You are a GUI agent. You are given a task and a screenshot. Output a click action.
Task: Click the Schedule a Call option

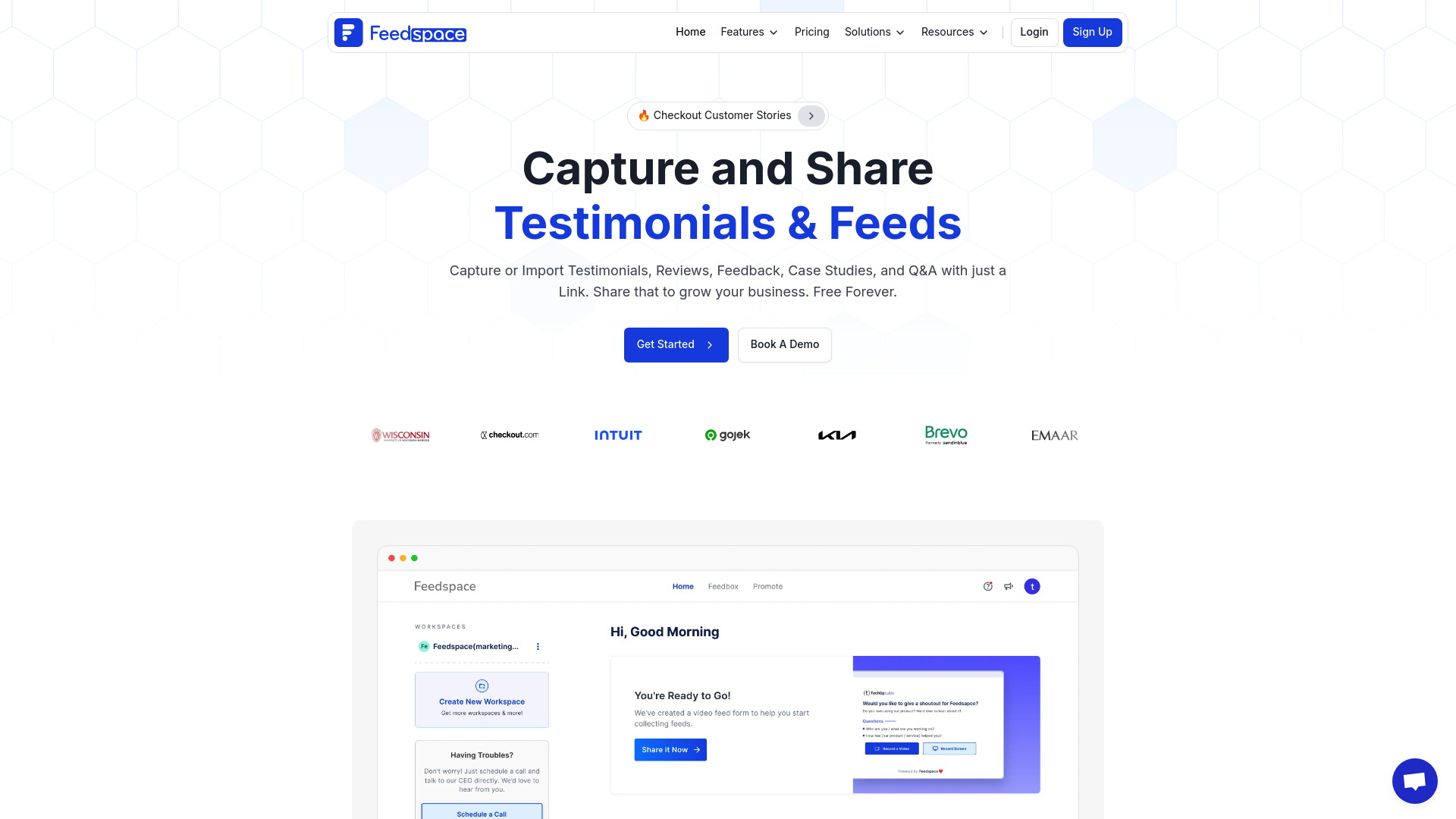tap(482, 813)
